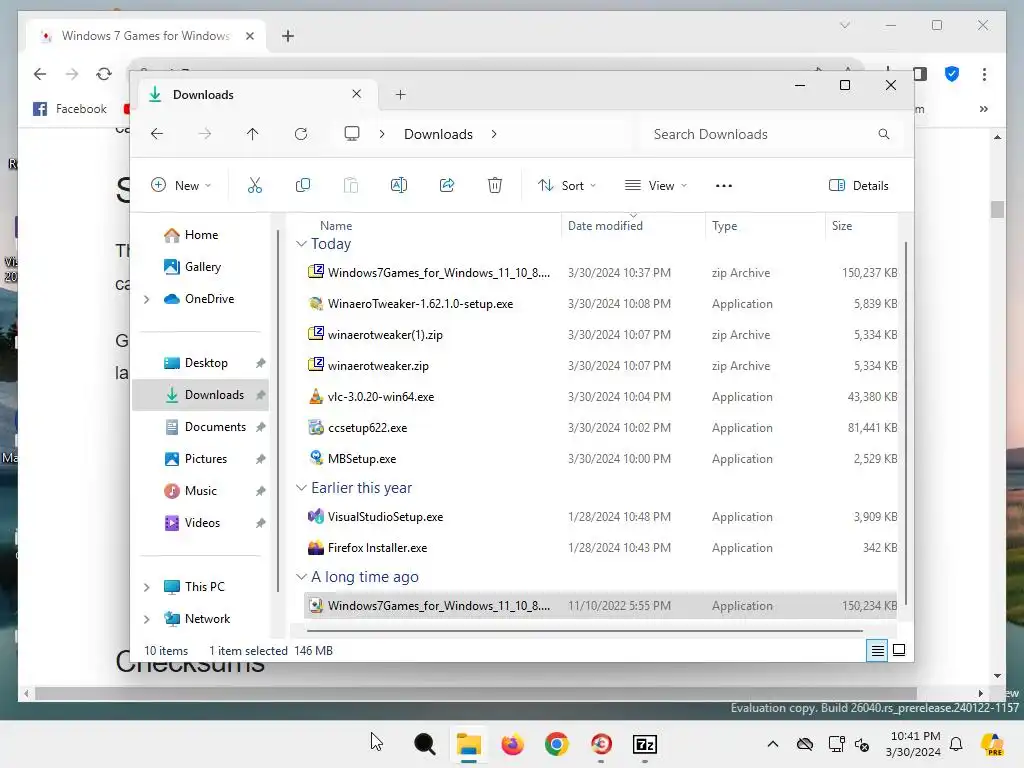
Task: Click Facebook bookmark in Chrome
Action: (70, 109)
